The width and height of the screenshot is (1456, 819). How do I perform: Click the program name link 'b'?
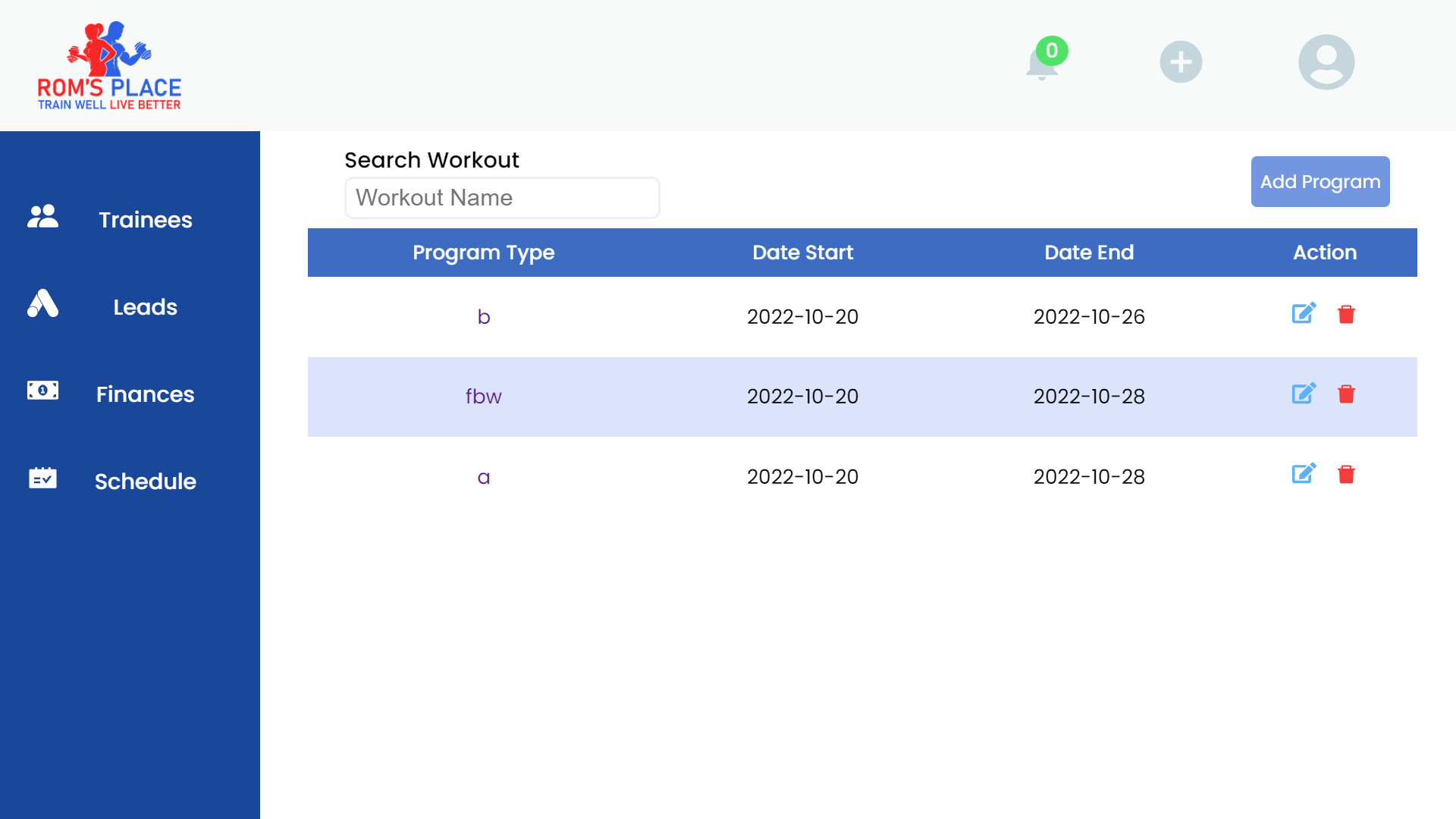(485, 317)
